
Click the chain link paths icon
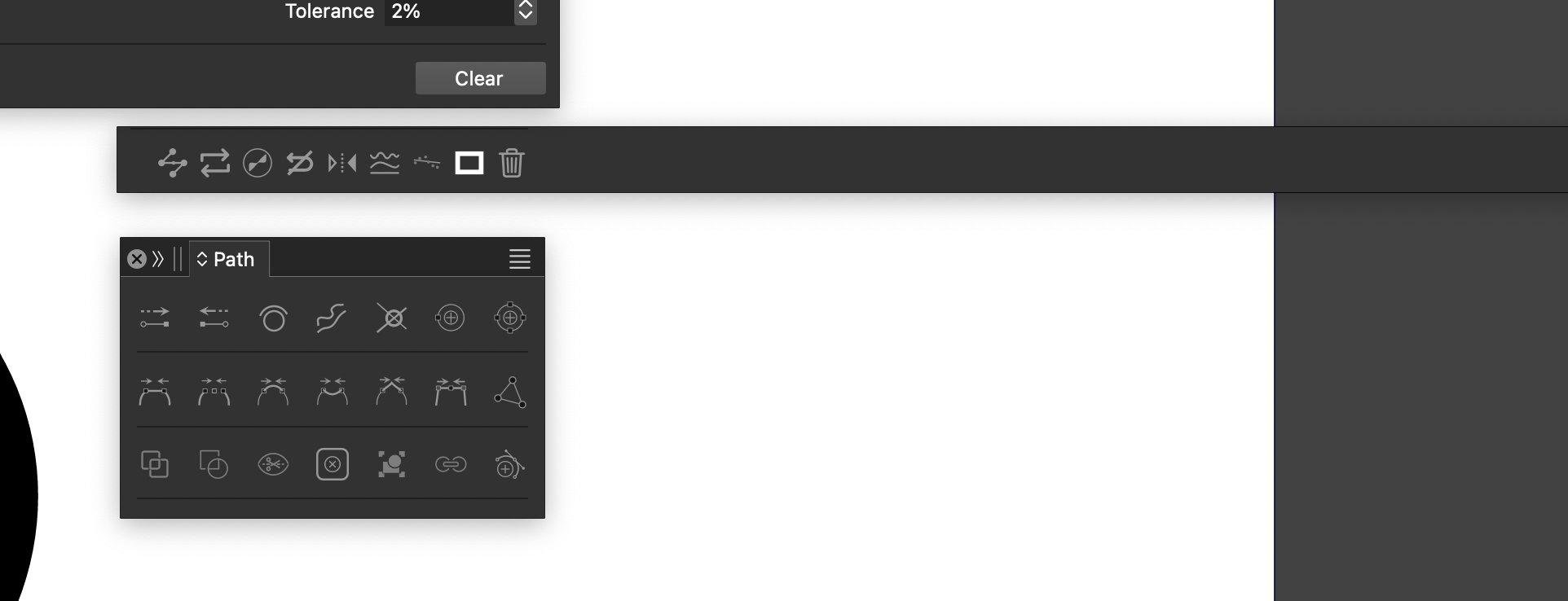(451, 464)
